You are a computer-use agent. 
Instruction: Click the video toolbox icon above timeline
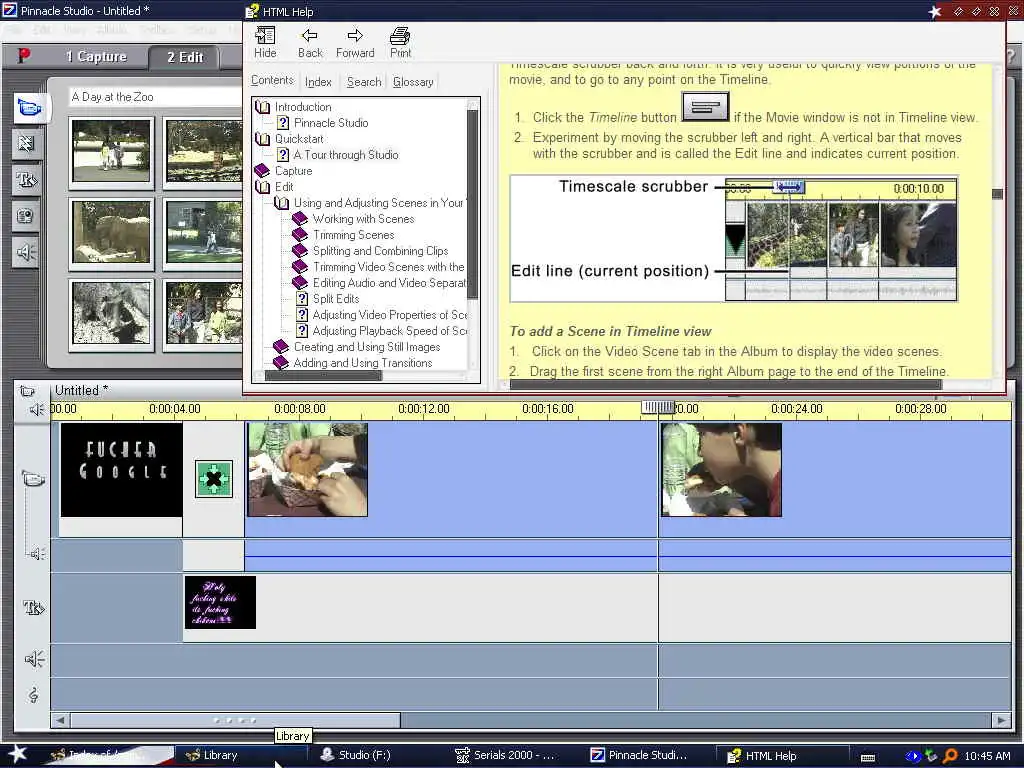click(27, 391)
